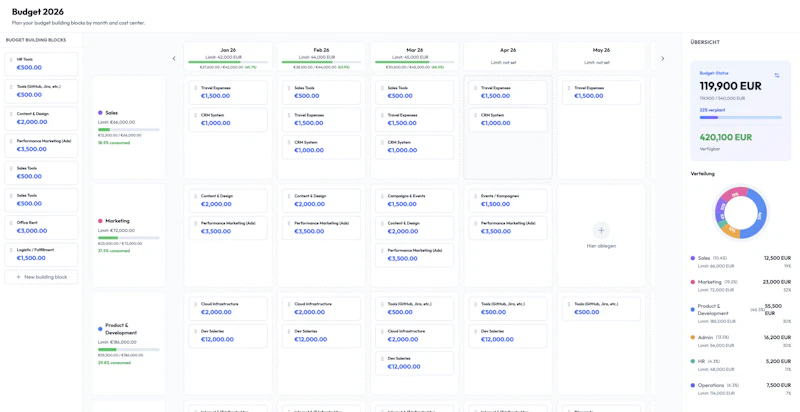
Task: Grab drag handle of Feb 26 Sales Tools card
Action: [x=289, y=88]
